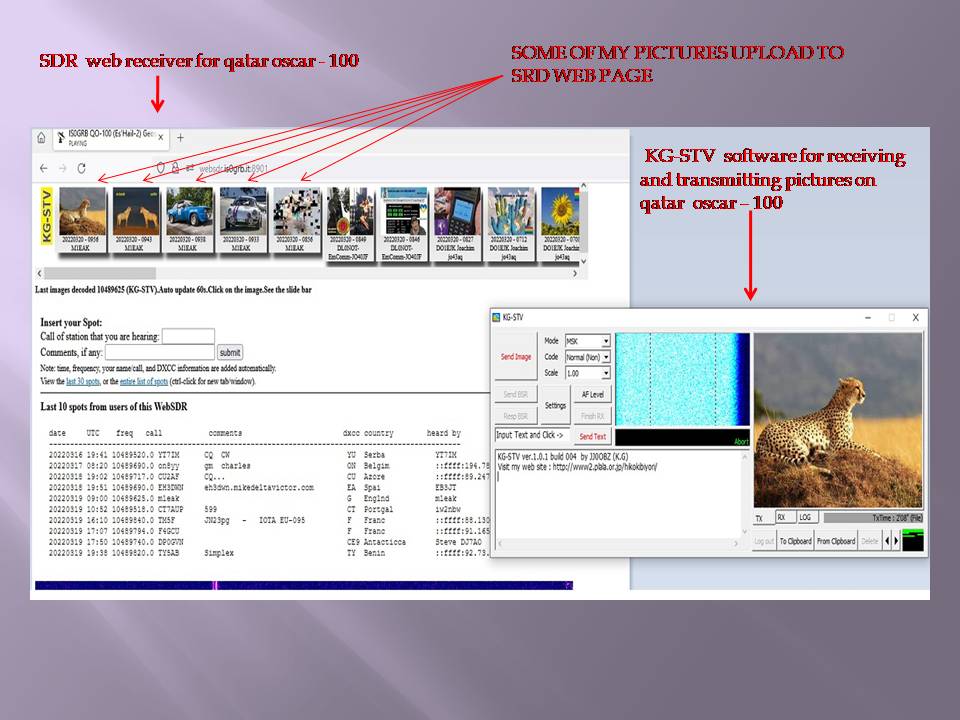Click the padlock site-security icon

(175, 168)
